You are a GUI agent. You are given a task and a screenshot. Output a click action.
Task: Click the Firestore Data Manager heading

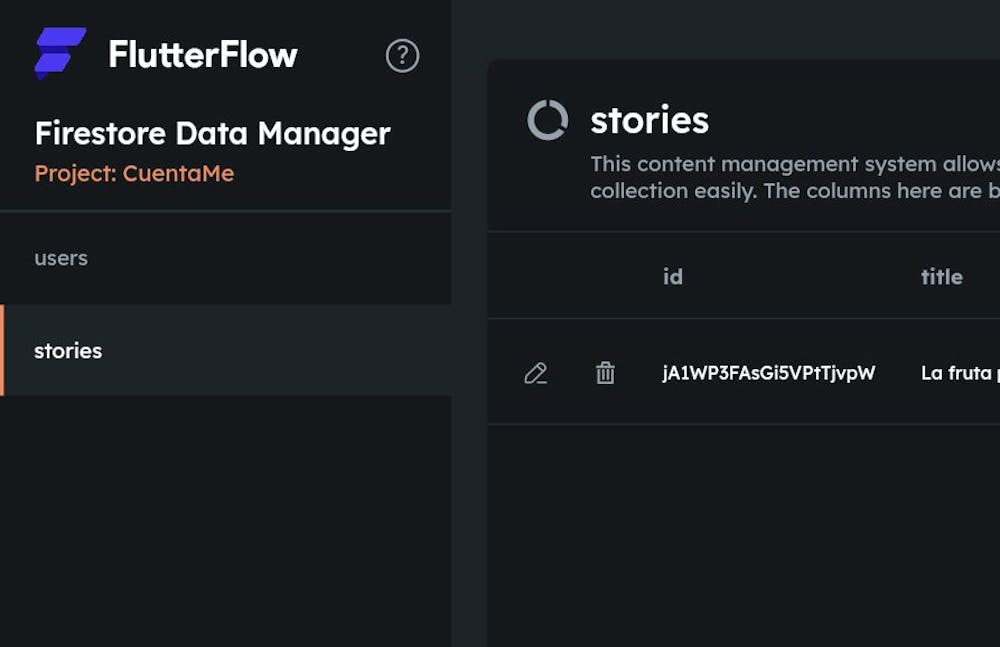(212, 133)
